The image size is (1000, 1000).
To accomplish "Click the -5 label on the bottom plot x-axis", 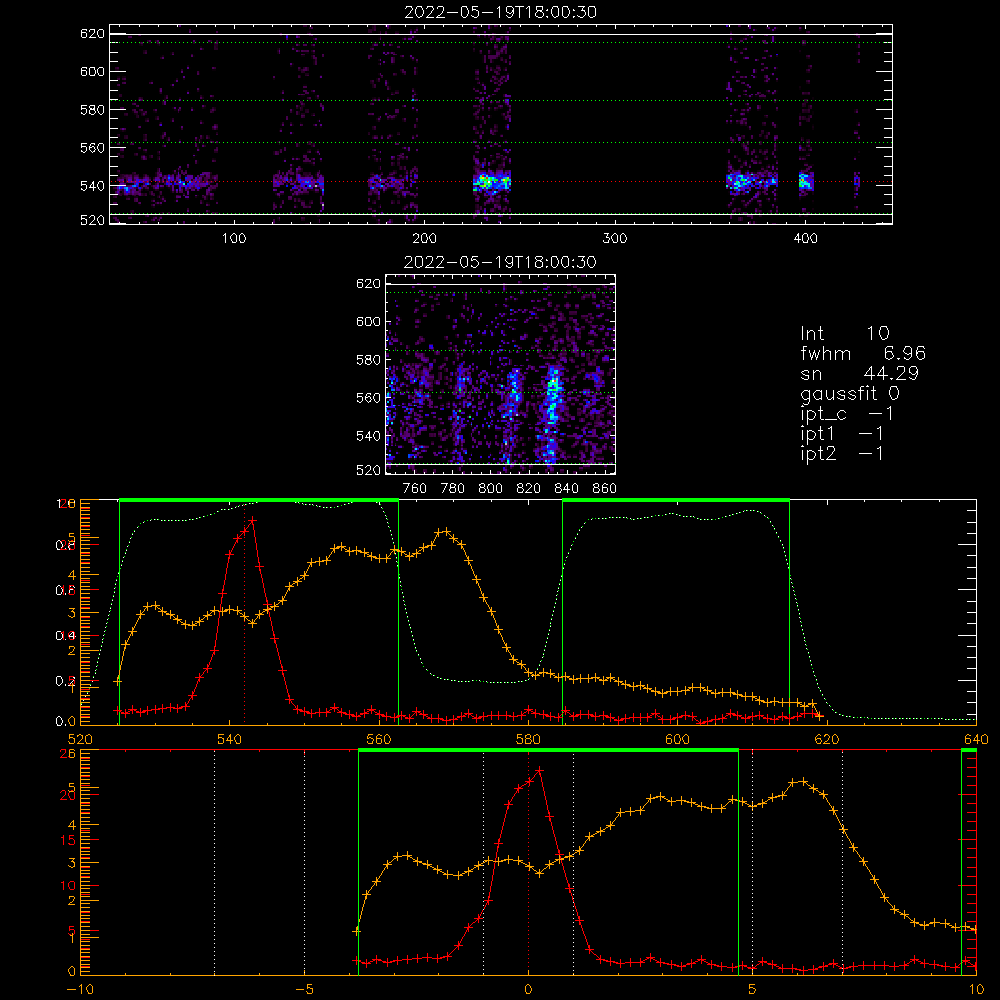I will click(x=305, y=990).
